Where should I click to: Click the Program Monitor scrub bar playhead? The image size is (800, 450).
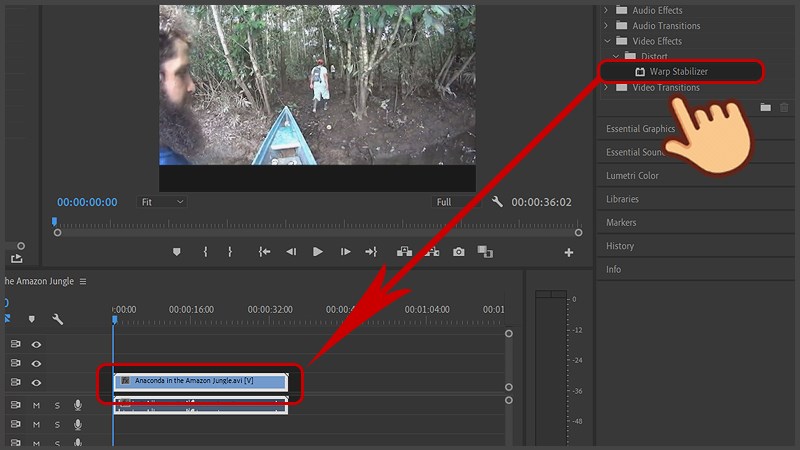pyautogui.click(x=55, y=221)
